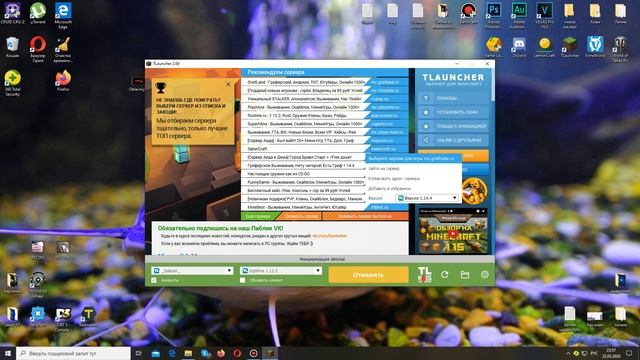Image resolution: width=640 pixels, height=360 pixels.
Task: Open Discord desktop shortcut
Action: click(x=519, y=47)
